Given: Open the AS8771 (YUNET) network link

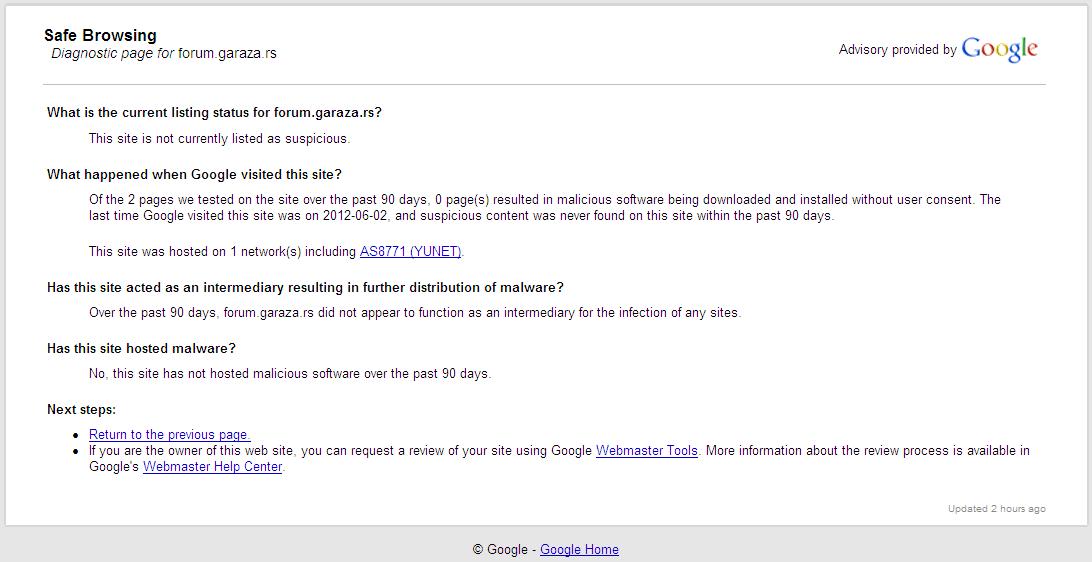Looking at the screenshot, I should click(411, 251).
